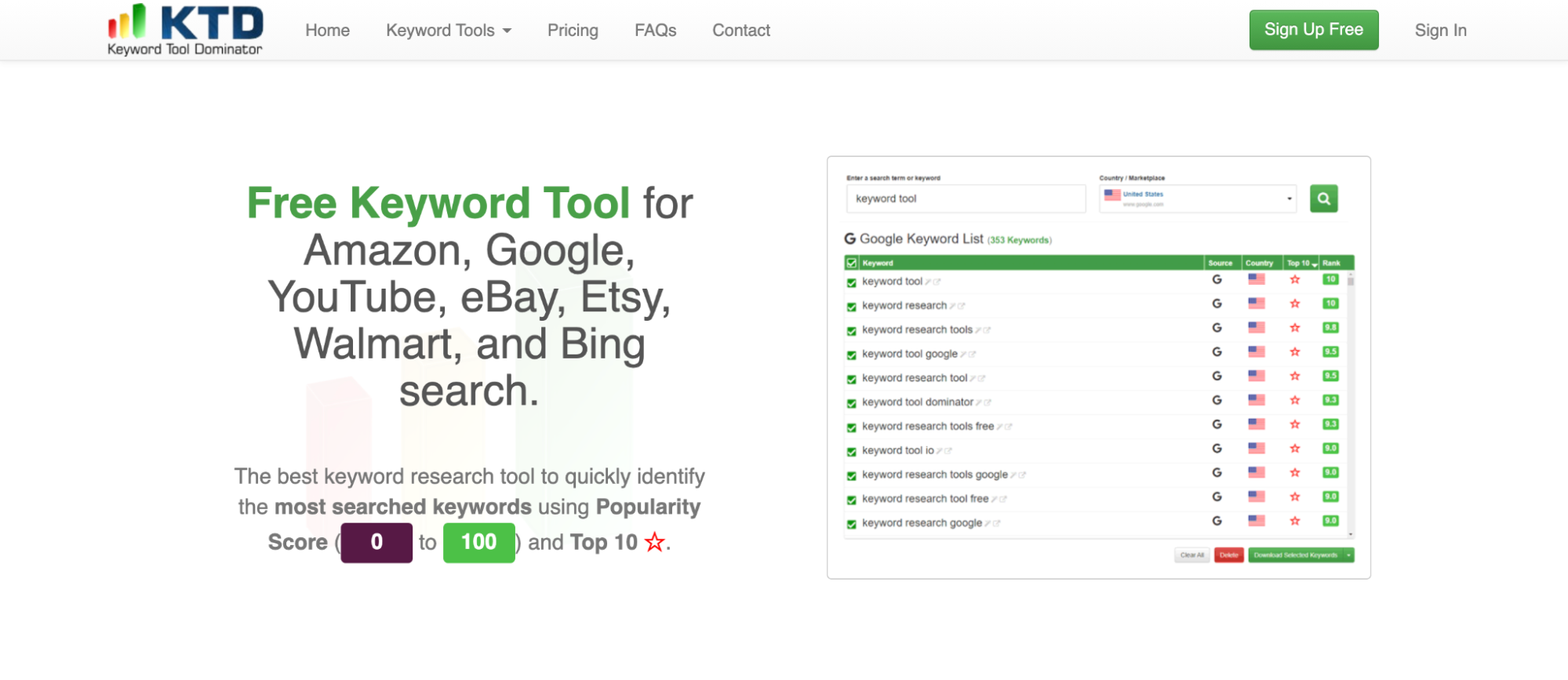Image resolution: width=1568 pixels, height=680 pixels.
Task: Click the search term input field
Action: click(965, 199)
